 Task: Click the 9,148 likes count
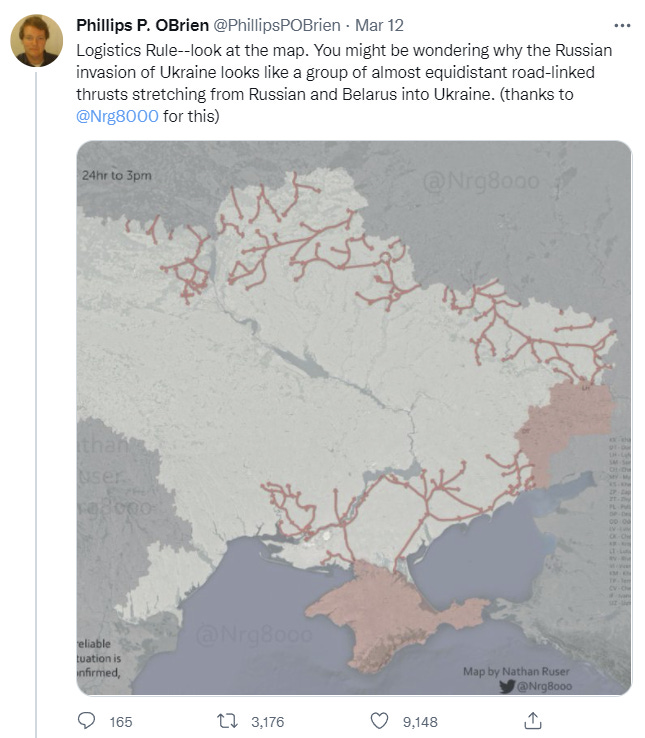(x=419, y=721)
